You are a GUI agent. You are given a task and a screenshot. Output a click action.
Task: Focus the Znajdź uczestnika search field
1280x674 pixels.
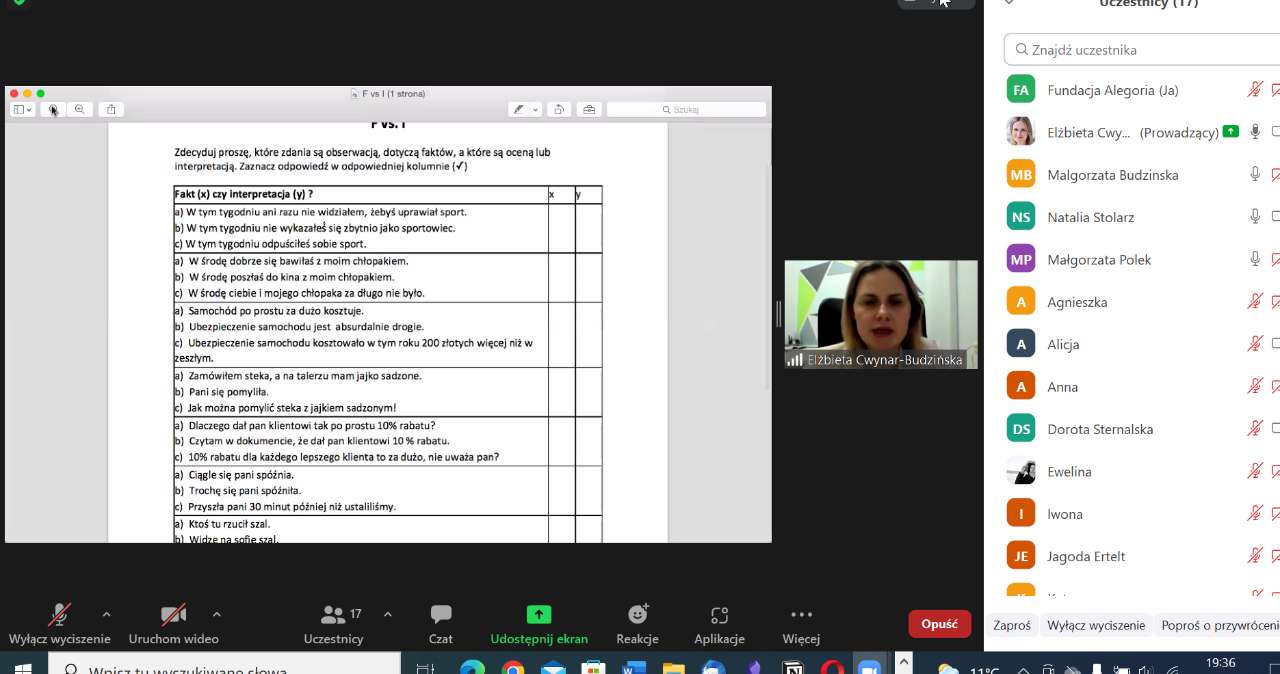coord(1143,49)
